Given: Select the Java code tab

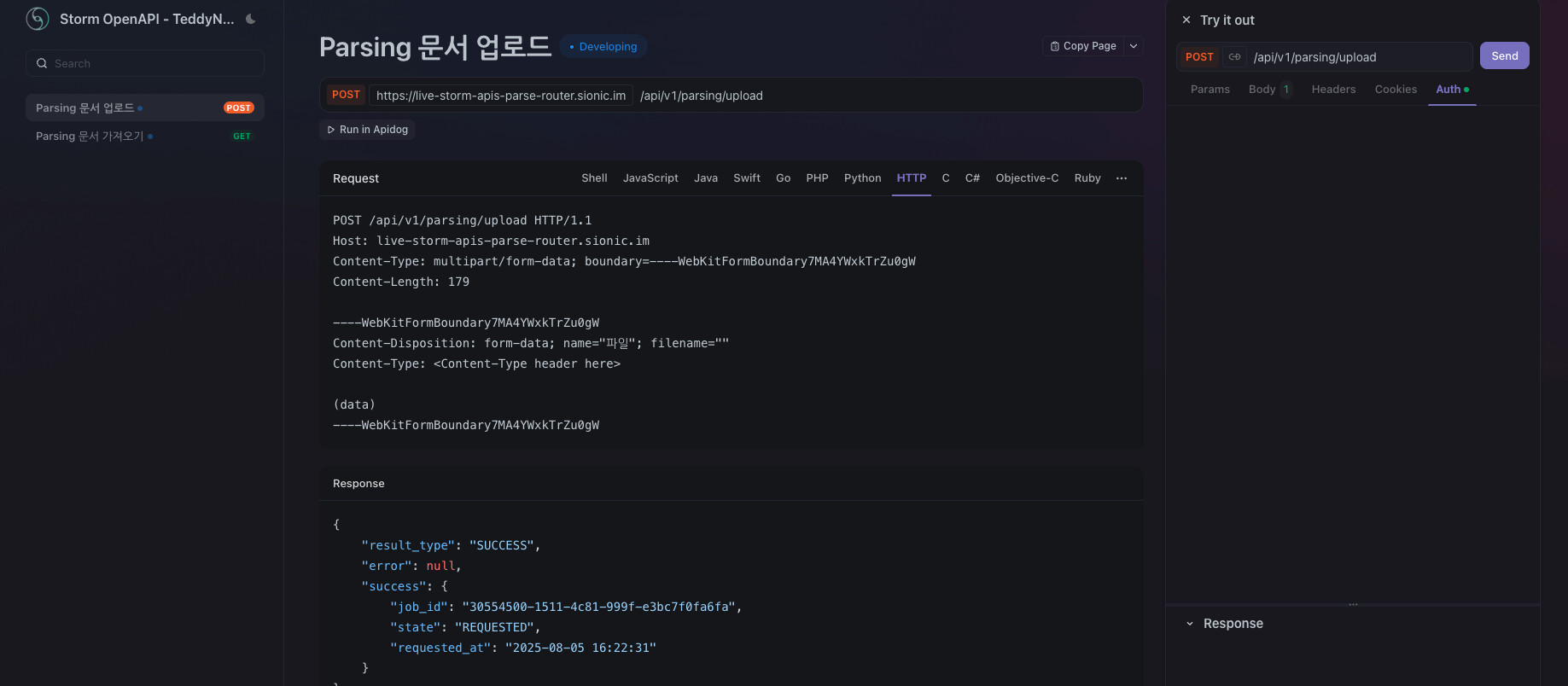Looking at the screenshot, I should [706, 178].
